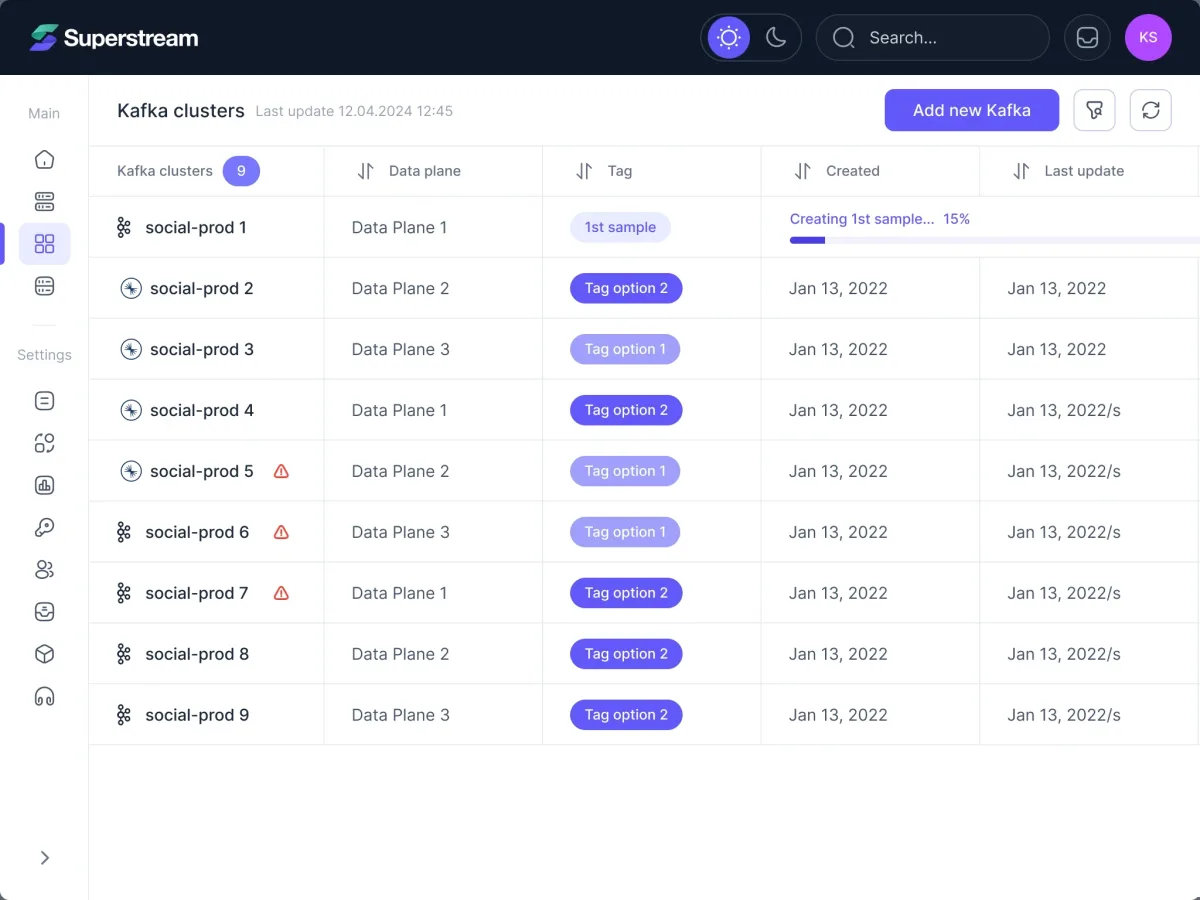Image resolution: width=1200 pixels, height=900 pixels.
Task: Click the Last update 12.04.2024 12:45 text
Action: click(x=354, y=111)
